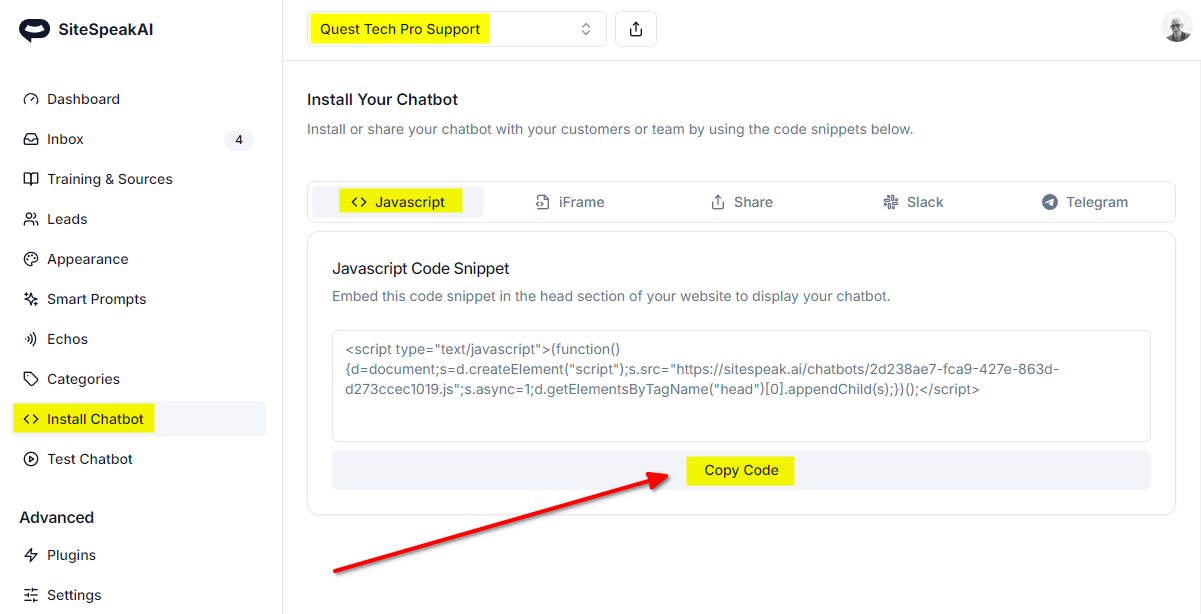The width and height of the screenshot is (1201, 614).
Task: Click the Copy Code button
Action: pos(741,470)
